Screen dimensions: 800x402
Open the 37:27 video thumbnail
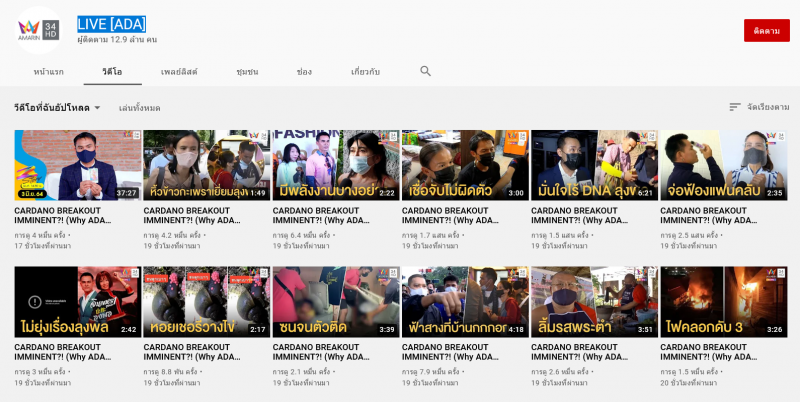coord(78,165)
